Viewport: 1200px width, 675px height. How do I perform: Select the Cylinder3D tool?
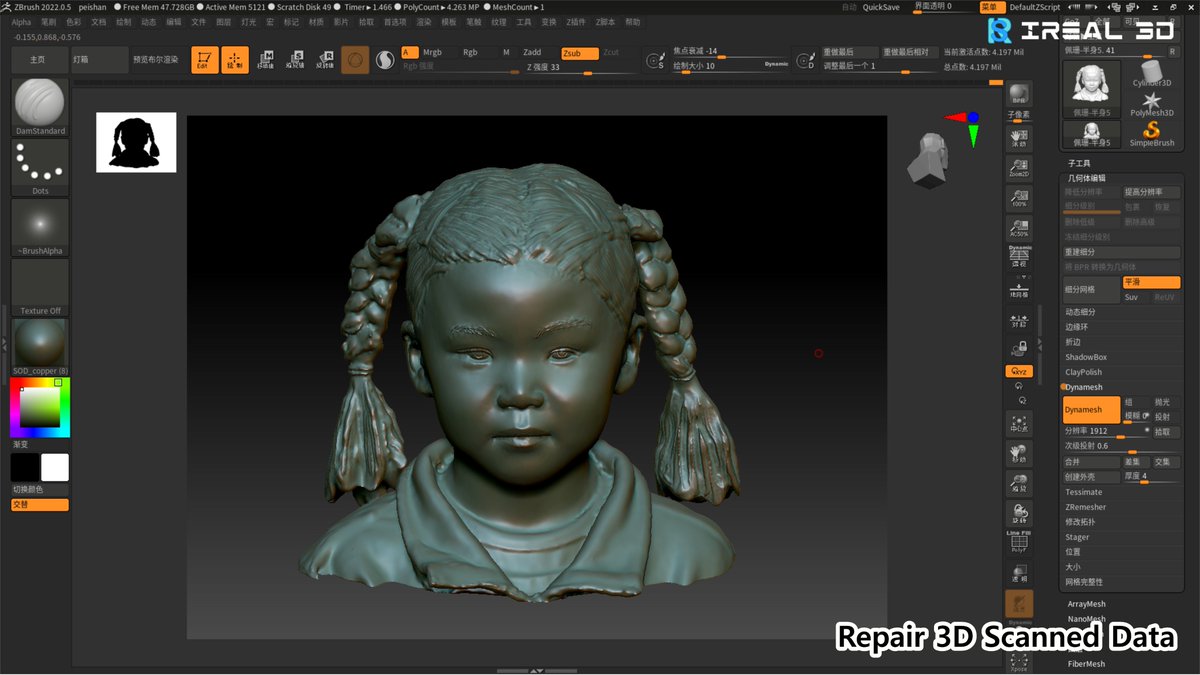pyautogui.click(x=1152, y=74)
